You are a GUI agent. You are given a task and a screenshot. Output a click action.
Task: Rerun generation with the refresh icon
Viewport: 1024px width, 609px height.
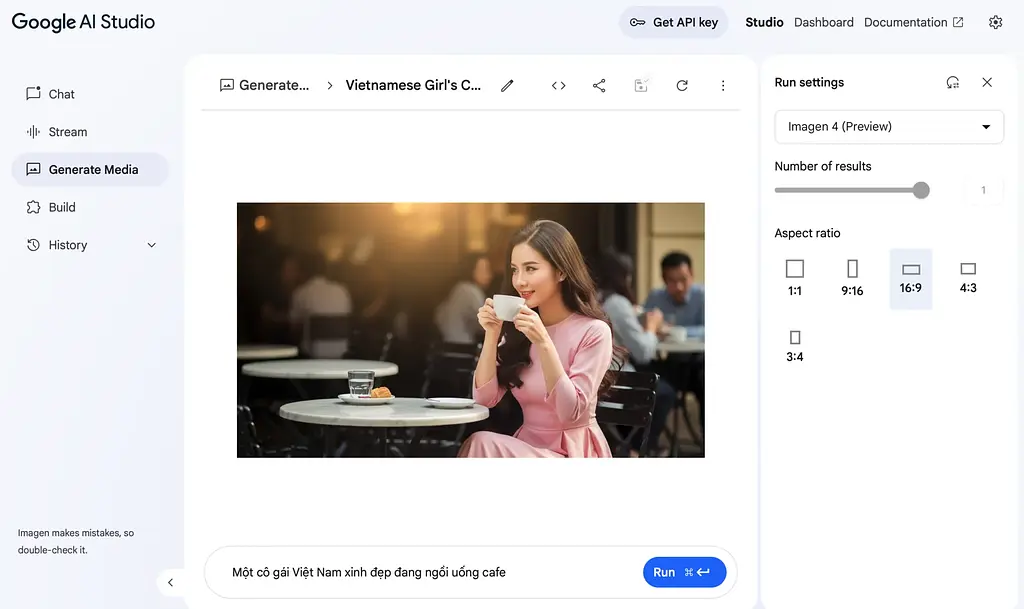point(681,86)
